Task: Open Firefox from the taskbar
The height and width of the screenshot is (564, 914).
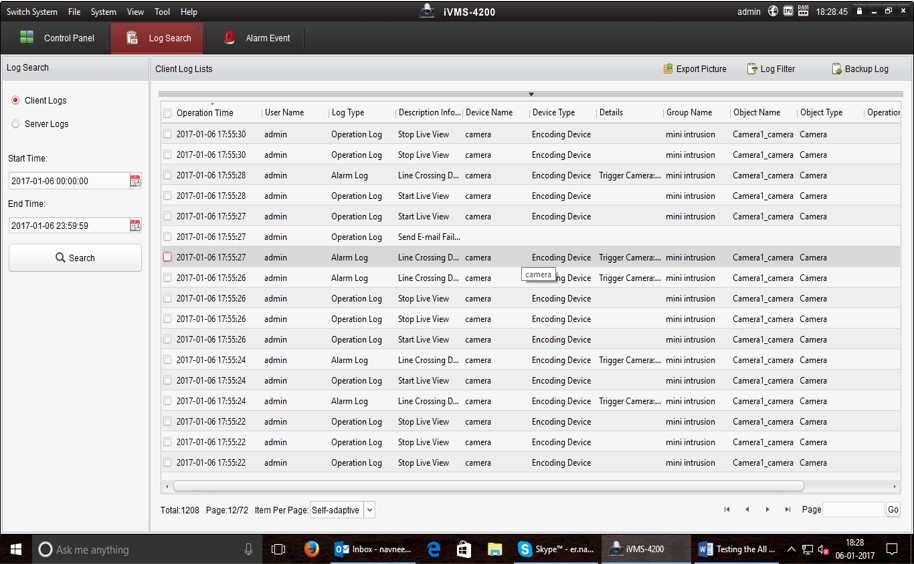Action: point(311,549)
